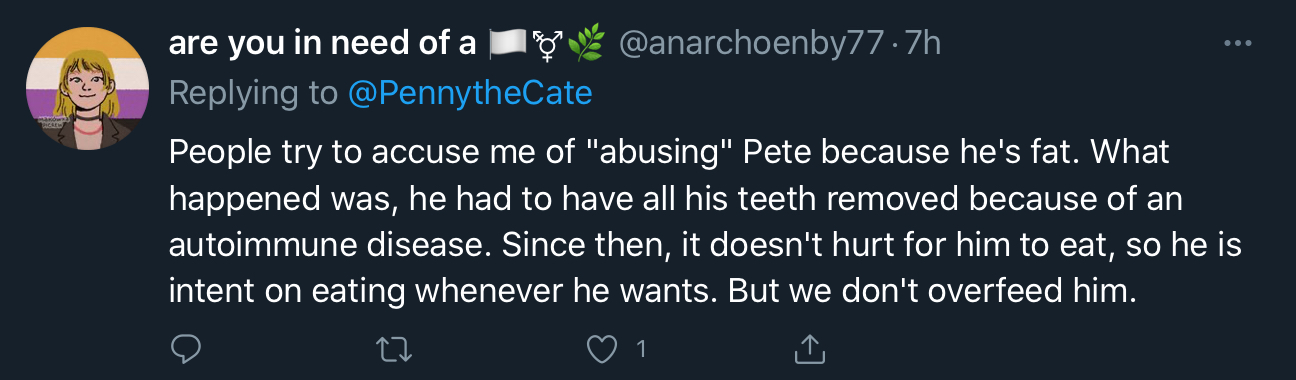Open the tweet permalink via the 7h timestamp
This screenshot has width=1296, height=380.
point(923,44)
